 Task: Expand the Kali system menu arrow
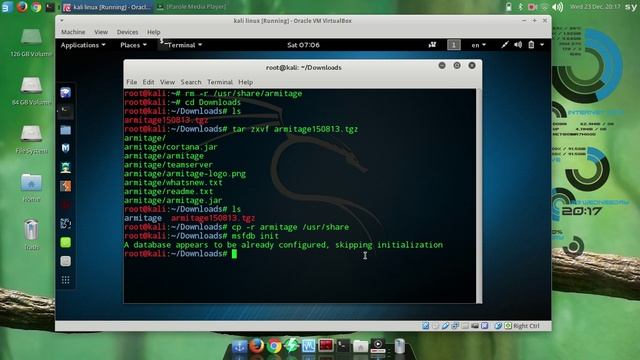542,45
